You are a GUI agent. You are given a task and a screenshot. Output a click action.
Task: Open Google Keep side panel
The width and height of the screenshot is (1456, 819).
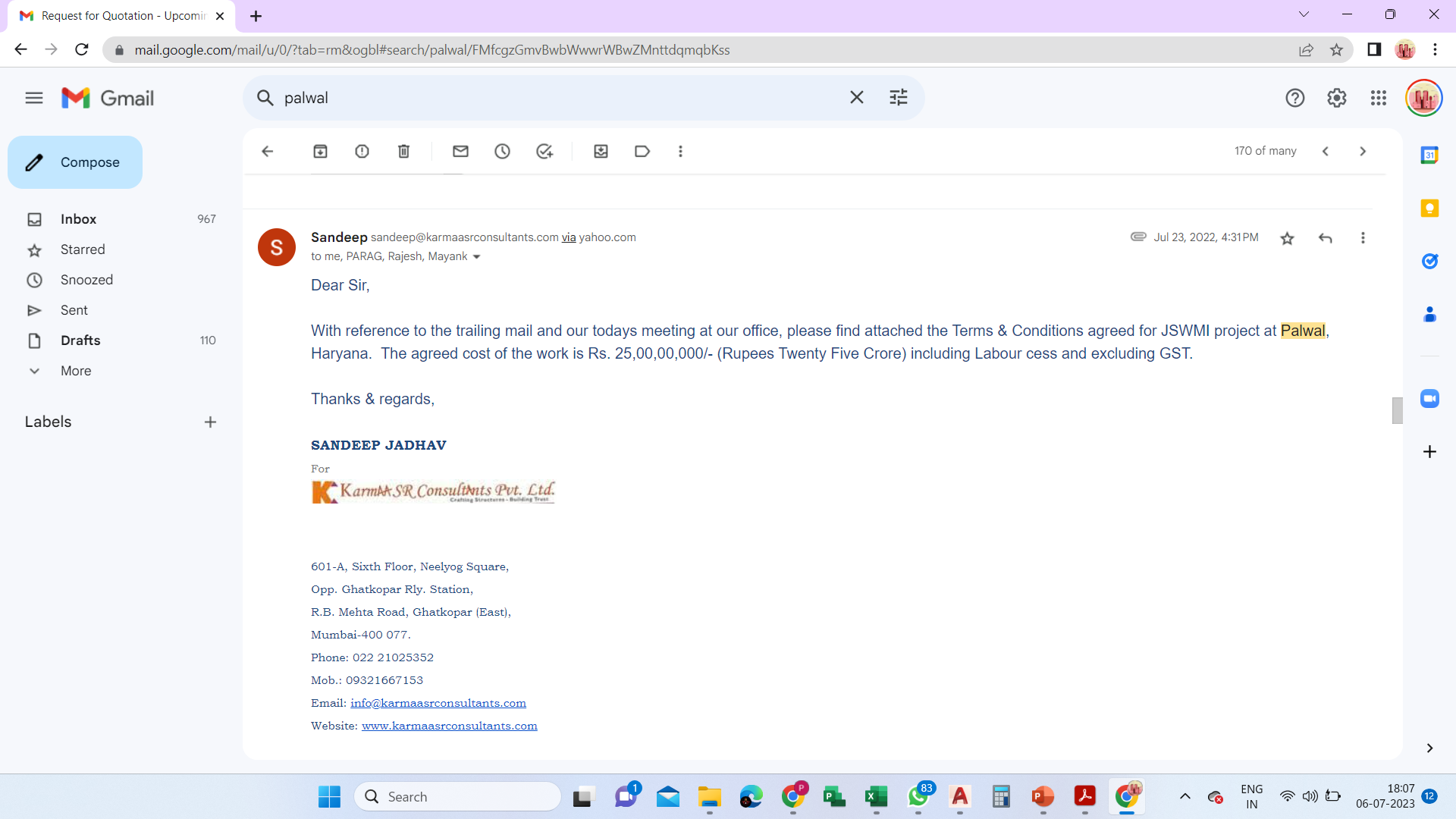coord(1429,209)
